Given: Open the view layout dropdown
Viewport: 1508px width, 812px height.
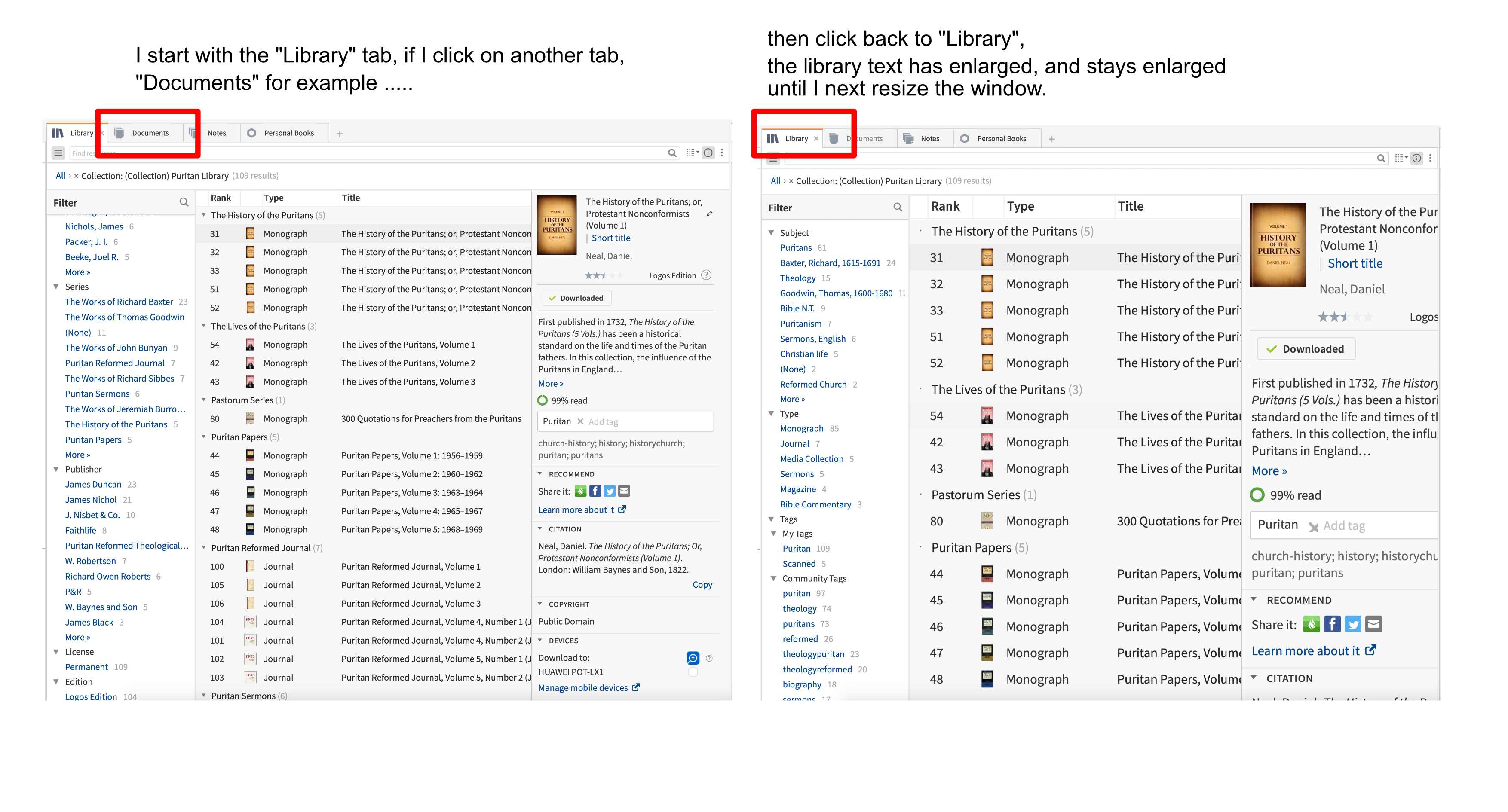Looking at the screenshot, I should tap(691, 153).
